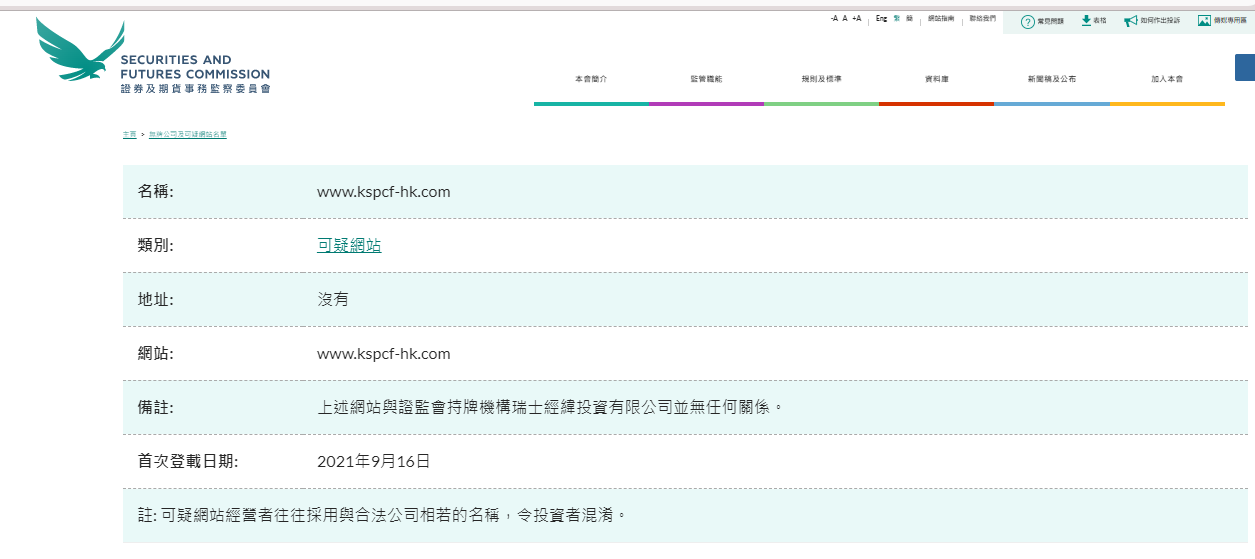The height and width of the screenshot is (559, 1255).
Task: Click the 表格 download arrow icon
Action: pyautogui.click(x=1086, y=21)
